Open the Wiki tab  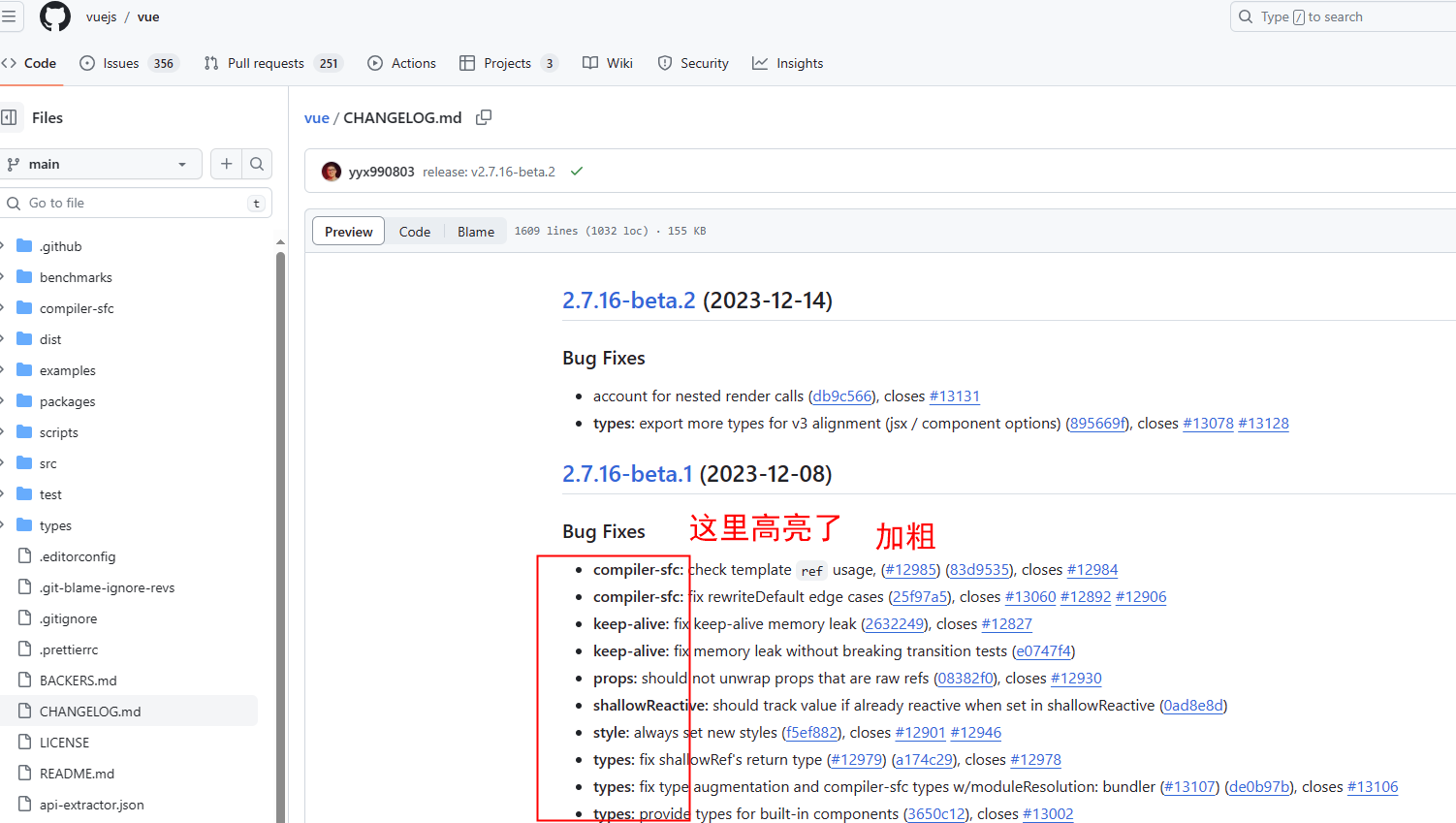(608, 63)
